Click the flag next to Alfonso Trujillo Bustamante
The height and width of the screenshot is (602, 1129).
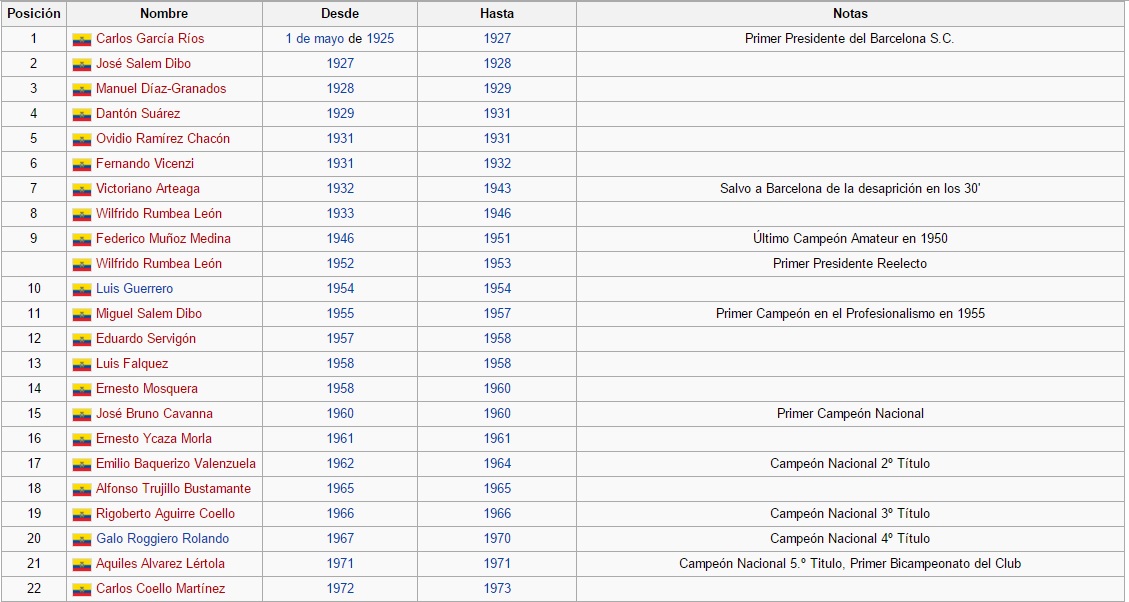82,489
